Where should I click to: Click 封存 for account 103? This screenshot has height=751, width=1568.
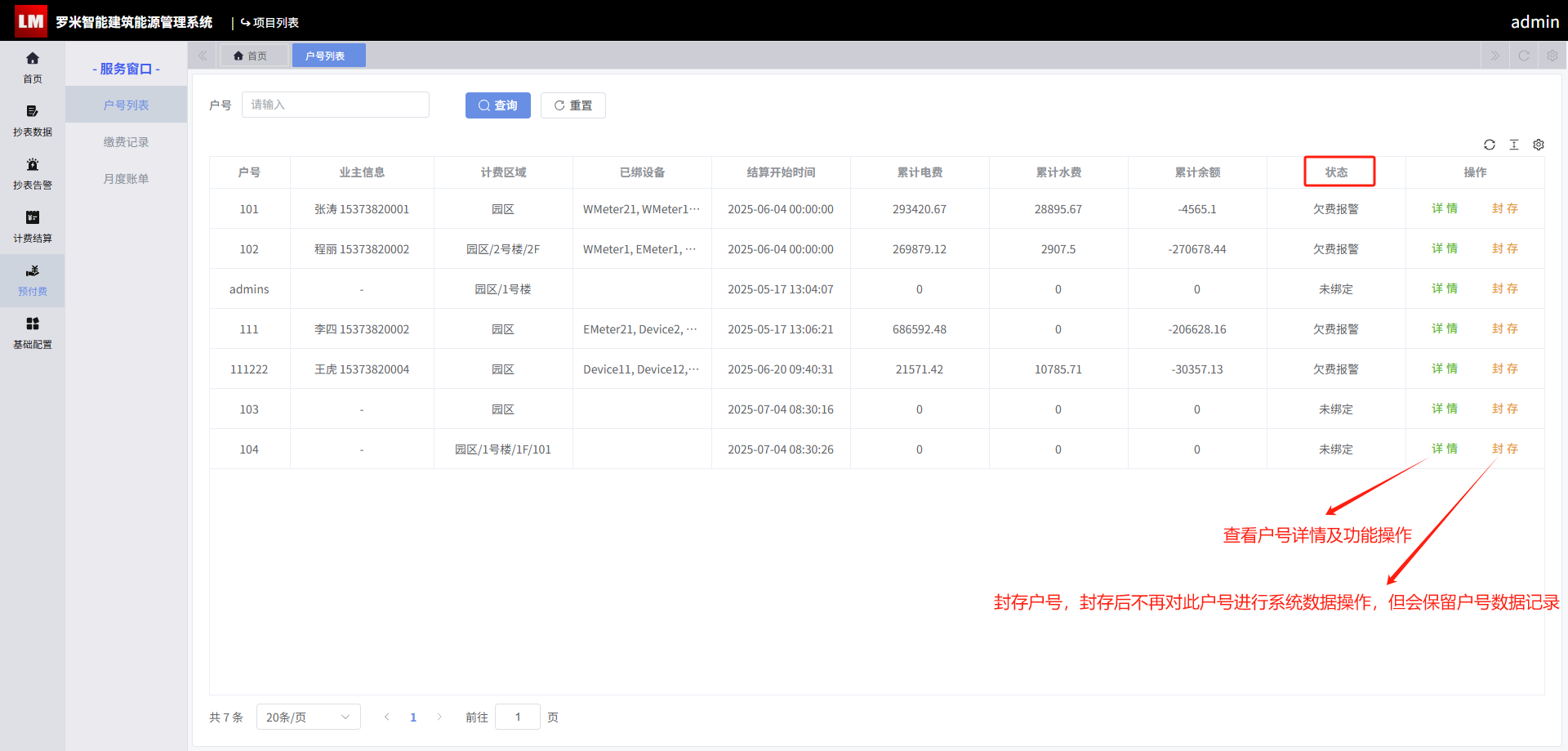click(x=1505, y=409)
